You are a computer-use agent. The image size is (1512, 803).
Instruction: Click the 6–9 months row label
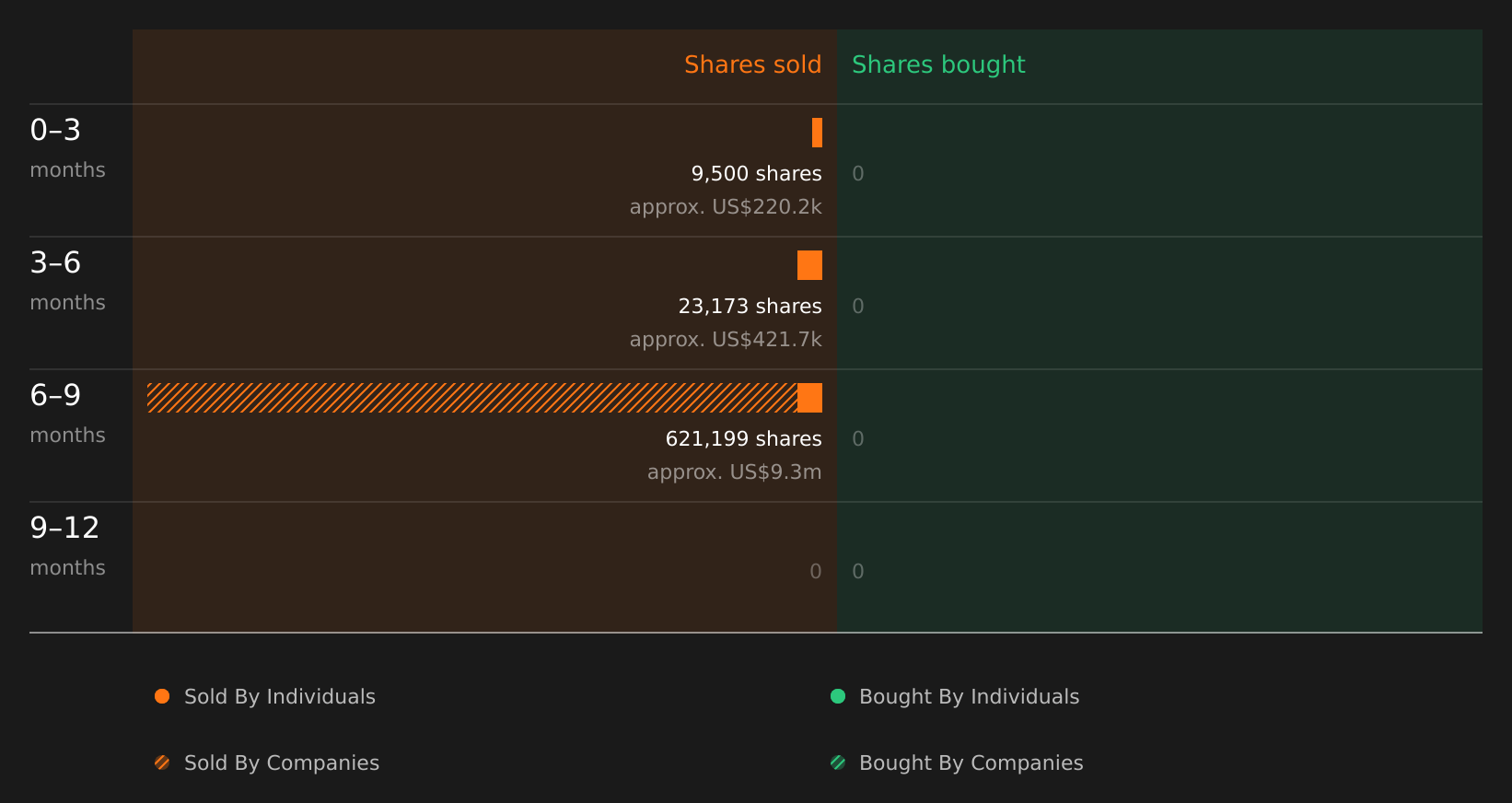pyautogui.click(x=67, y=413)
